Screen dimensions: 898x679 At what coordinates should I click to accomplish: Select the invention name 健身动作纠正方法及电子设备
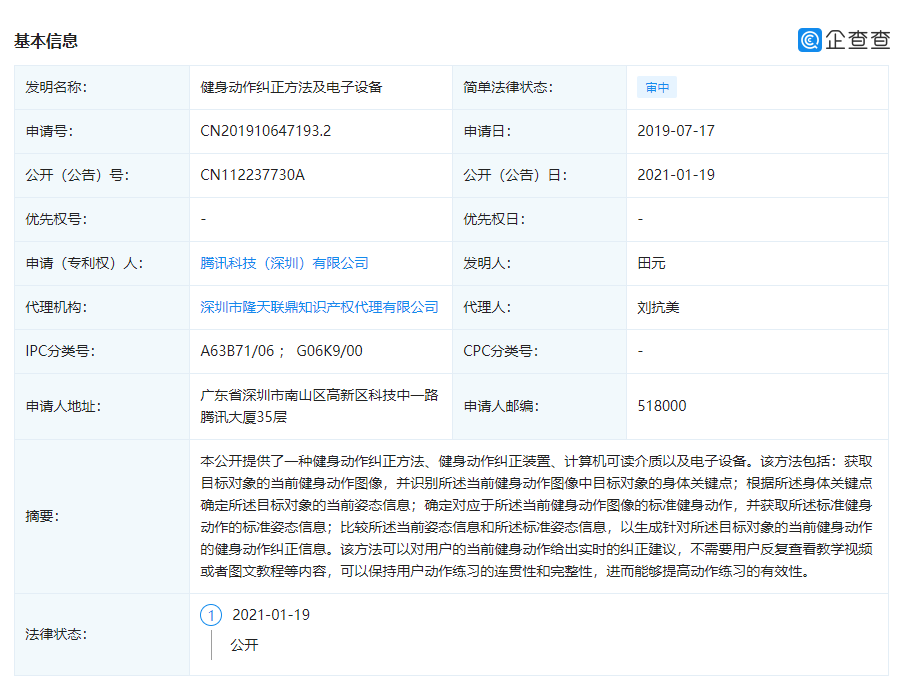point(291,87)
